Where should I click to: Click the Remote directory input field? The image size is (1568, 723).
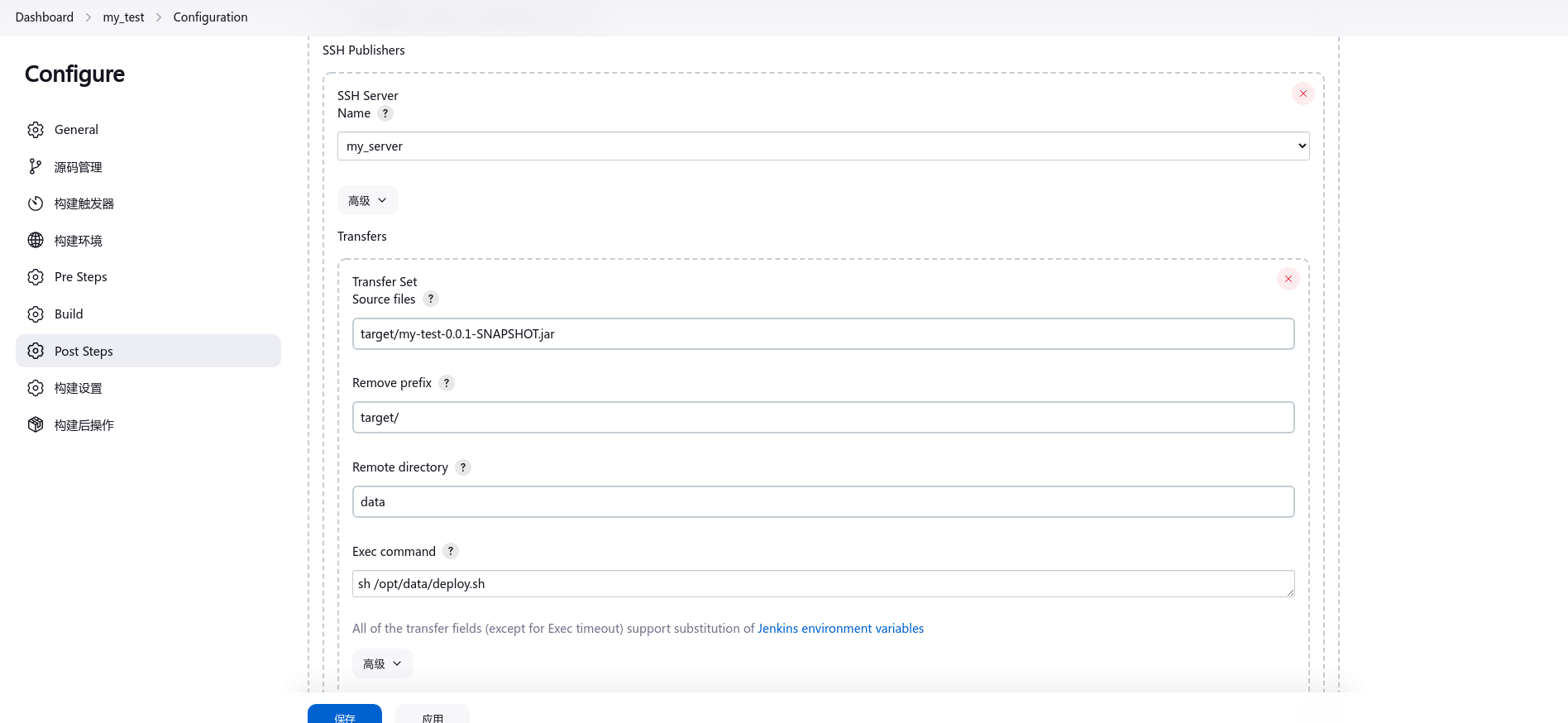(x=823, y=502)
